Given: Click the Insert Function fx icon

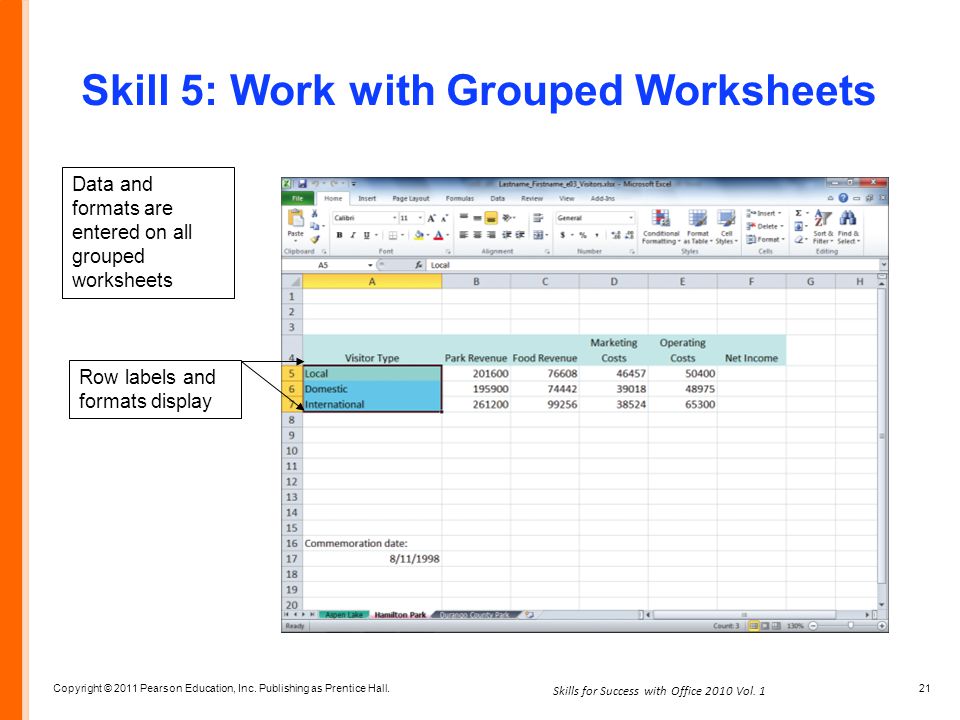Looking at the screenshot, I should click(419, 265).
